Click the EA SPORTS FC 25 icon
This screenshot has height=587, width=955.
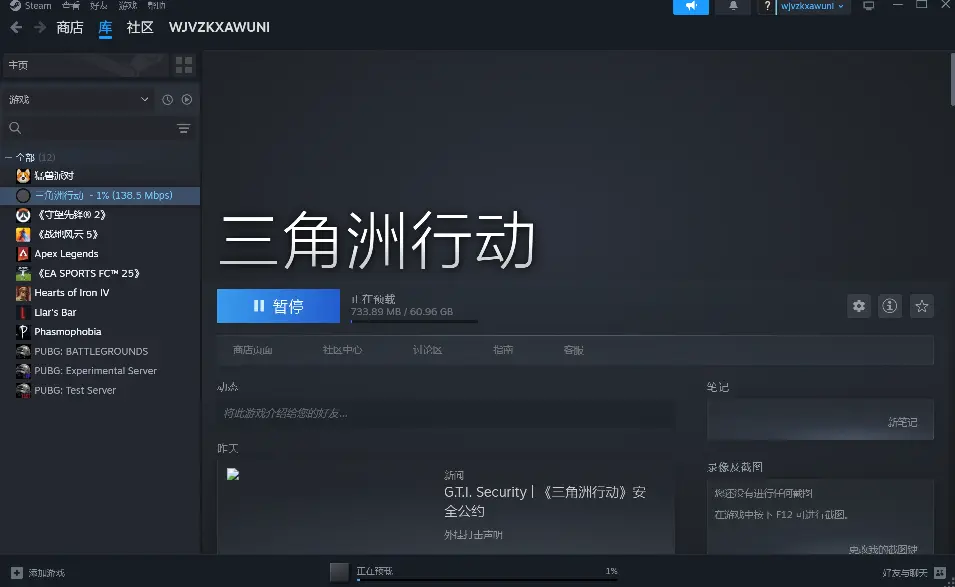tap(23, 273)
